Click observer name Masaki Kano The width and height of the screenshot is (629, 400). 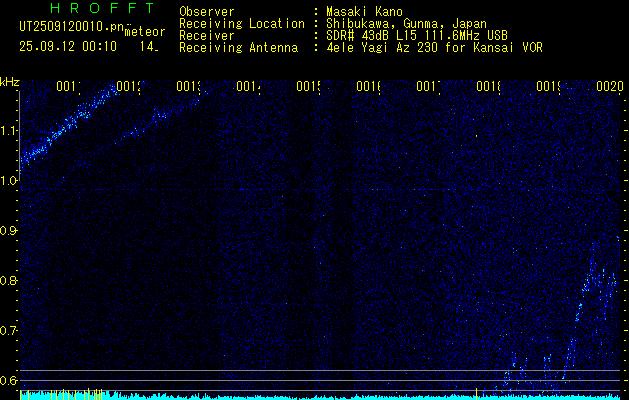(364, 11)
